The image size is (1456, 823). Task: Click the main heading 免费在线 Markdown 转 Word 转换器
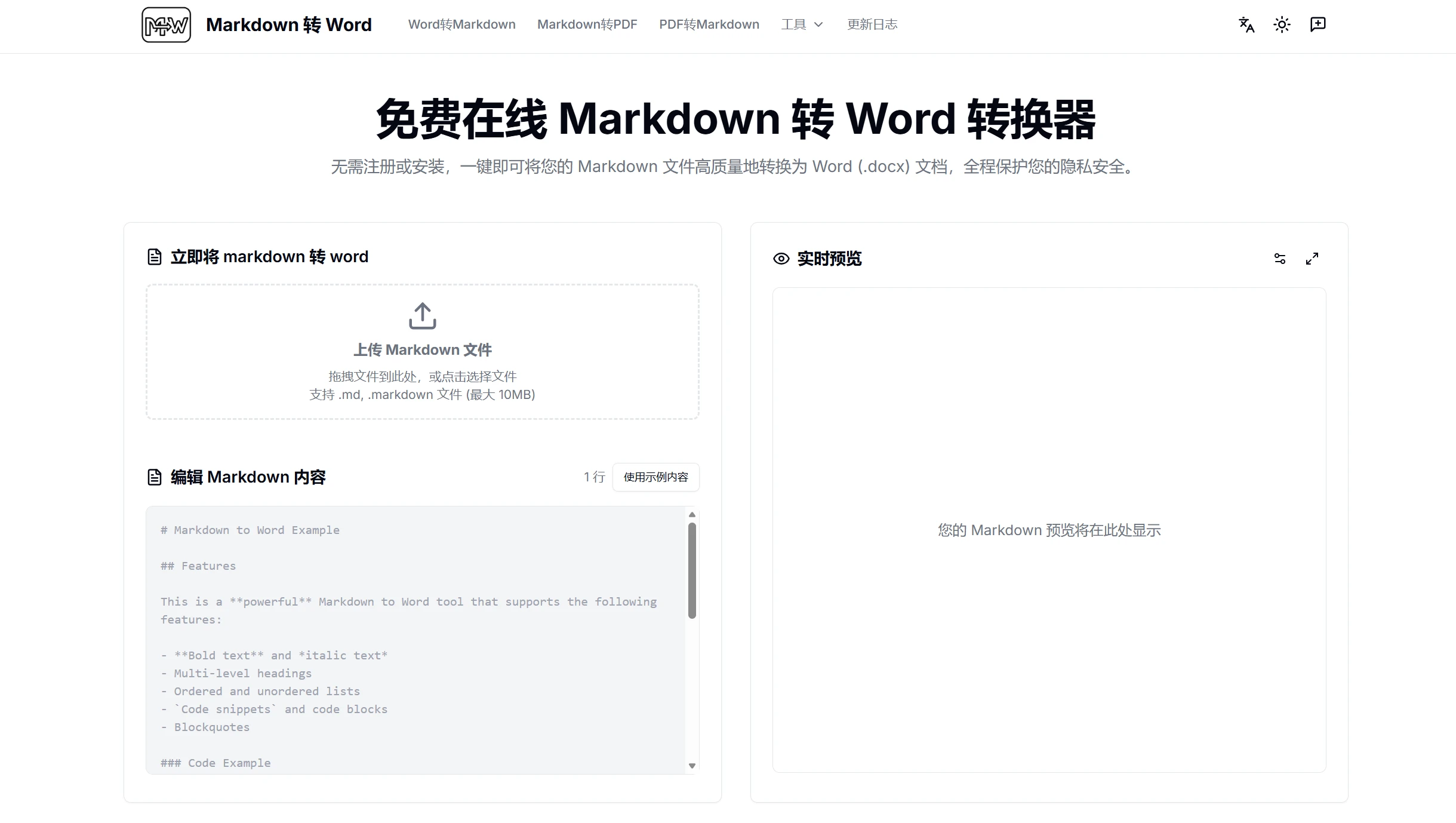pyautogui.click(x=735, y=119)
